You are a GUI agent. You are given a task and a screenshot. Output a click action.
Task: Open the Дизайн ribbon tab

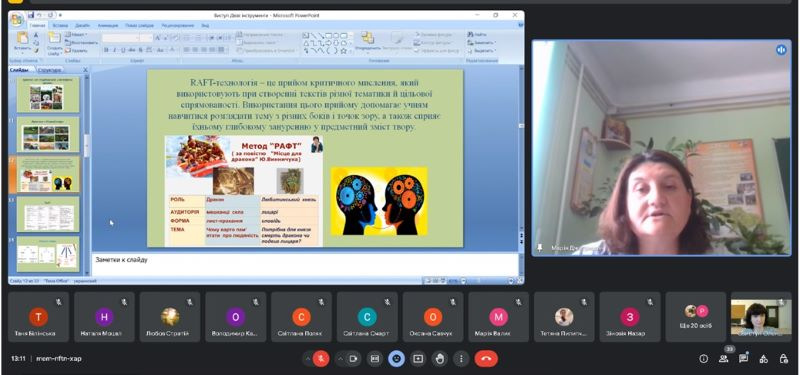tap(82, 25)
